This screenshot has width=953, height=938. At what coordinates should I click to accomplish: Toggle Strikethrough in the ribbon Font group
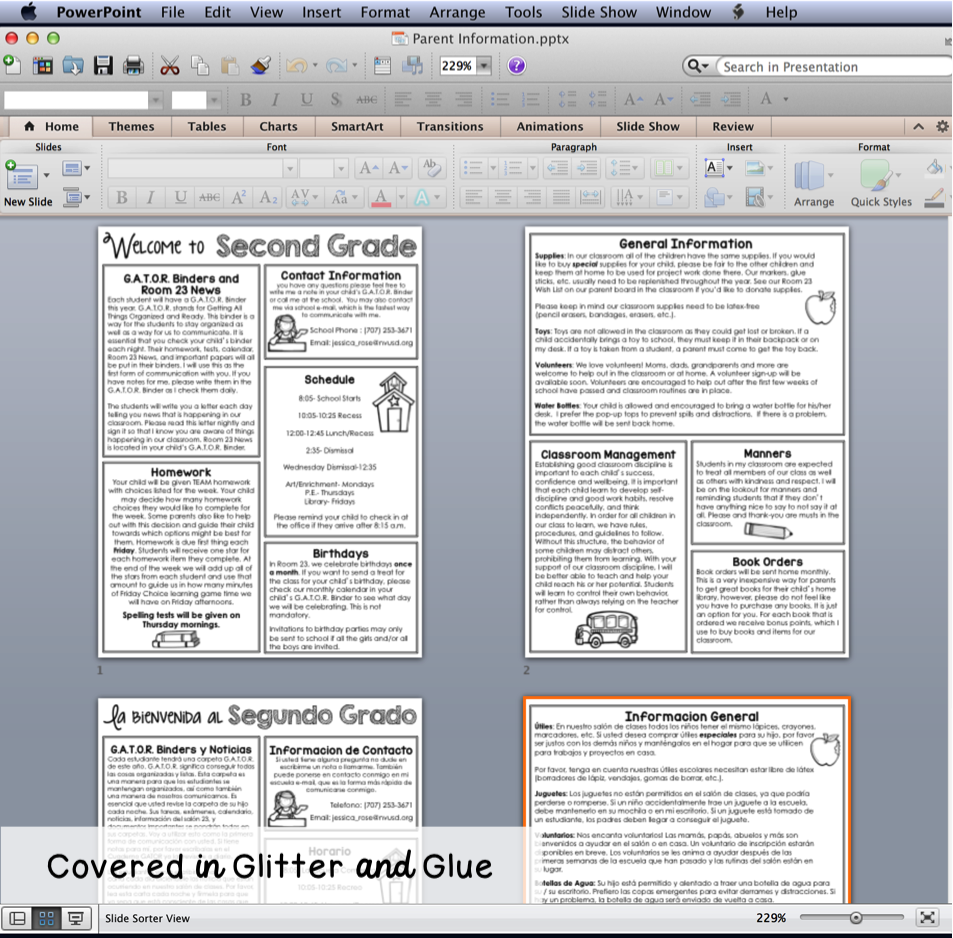(210, 197)
